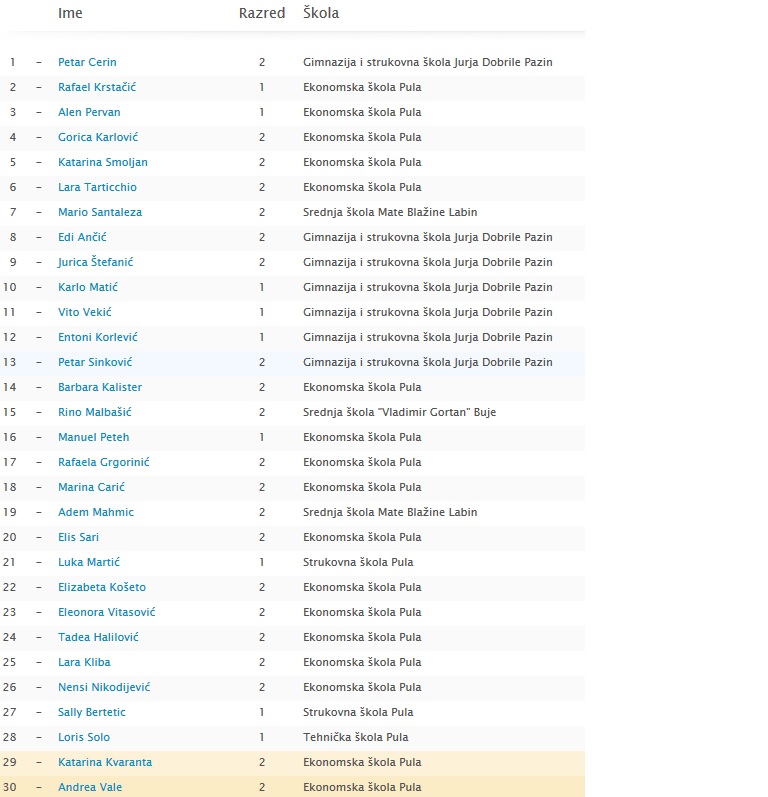Open the Marina Carić link
Screen dimensions: 768x797
(91, 487)
